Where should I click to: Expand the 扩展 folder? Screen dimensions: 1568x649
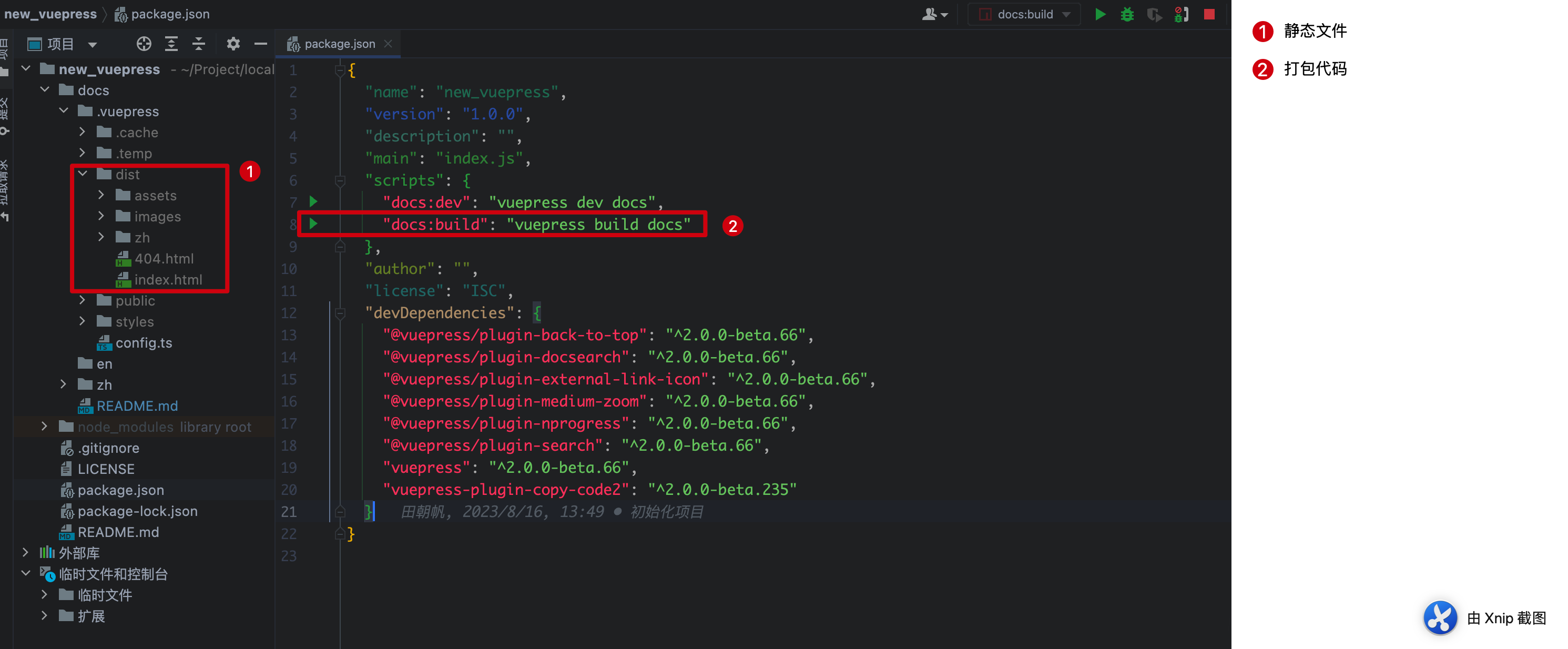click(x=45, y=615)
